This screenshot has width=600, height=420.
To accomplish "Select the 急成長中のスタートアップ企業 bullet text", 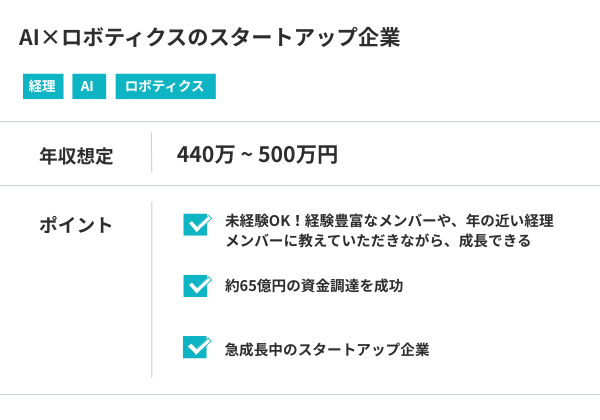I will pyautogui.click(x=327, y=349).
